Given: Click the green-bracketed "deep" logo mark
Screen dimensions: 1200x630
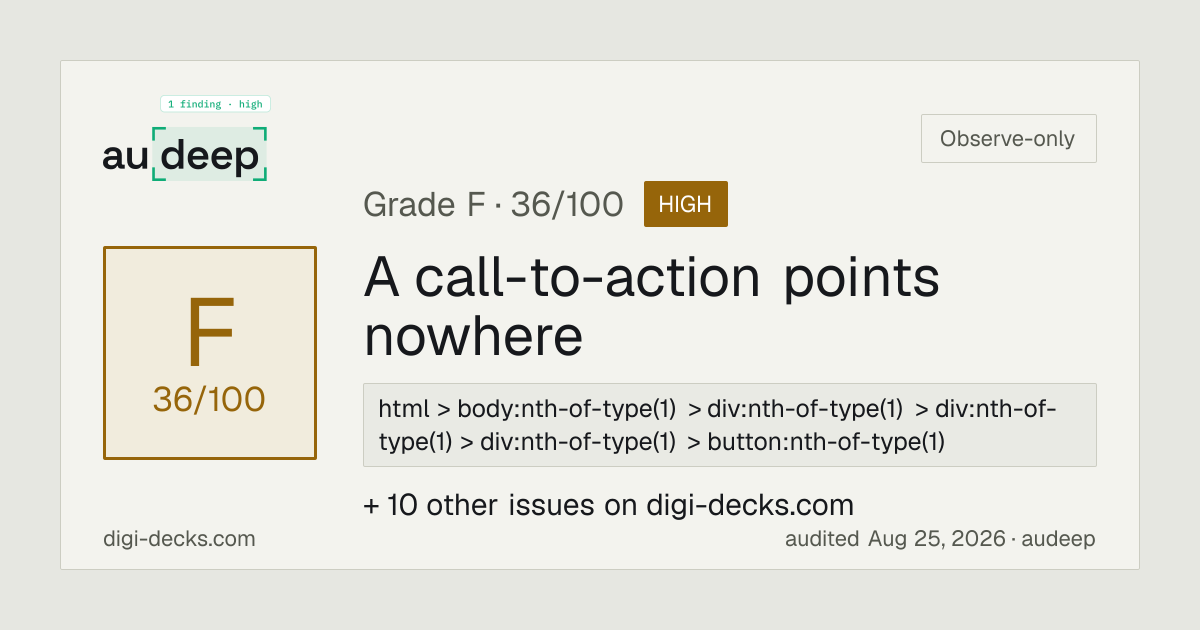Looking at the screenshot, I should coord(210,154).
